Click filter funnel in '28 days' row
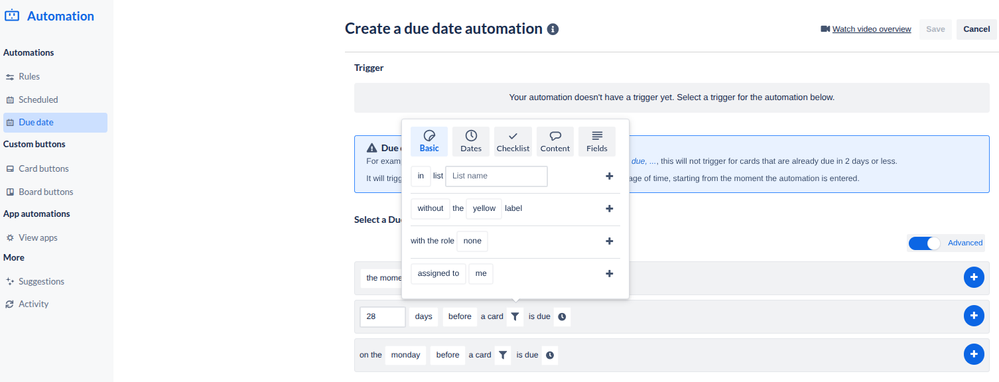The height and width of the screenshot is (382, 999). click(x=515, y=316)
